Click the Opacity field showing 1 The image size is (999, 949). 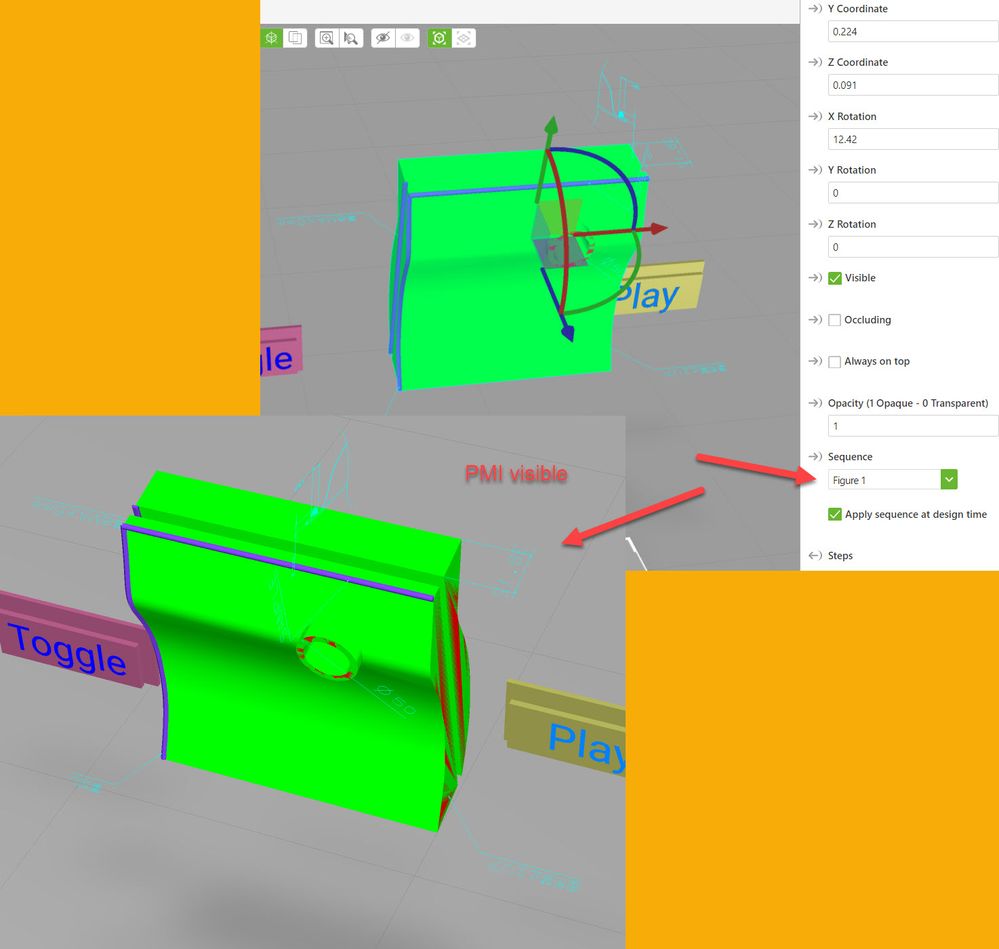coord(913,426)
